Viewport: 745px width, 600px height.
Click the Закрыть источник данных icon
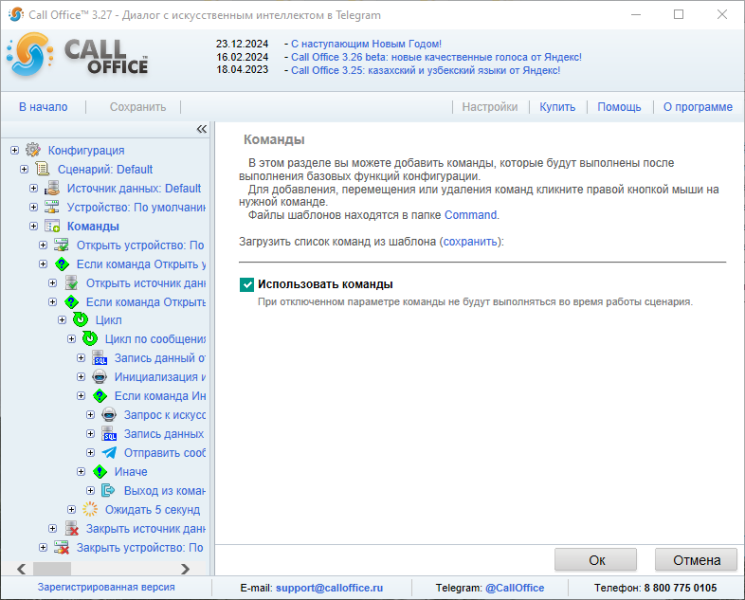click(x=71, y=528)
